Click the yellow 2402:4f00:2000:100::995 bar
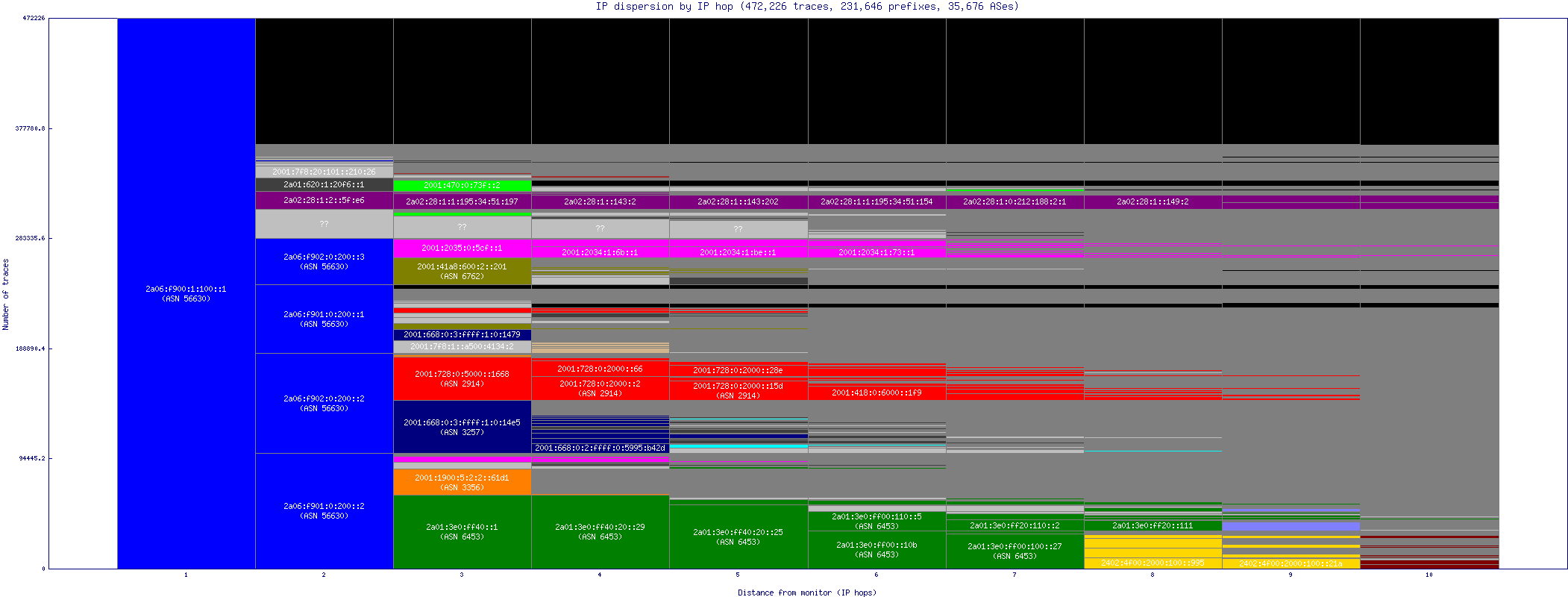 point(1153,563)
